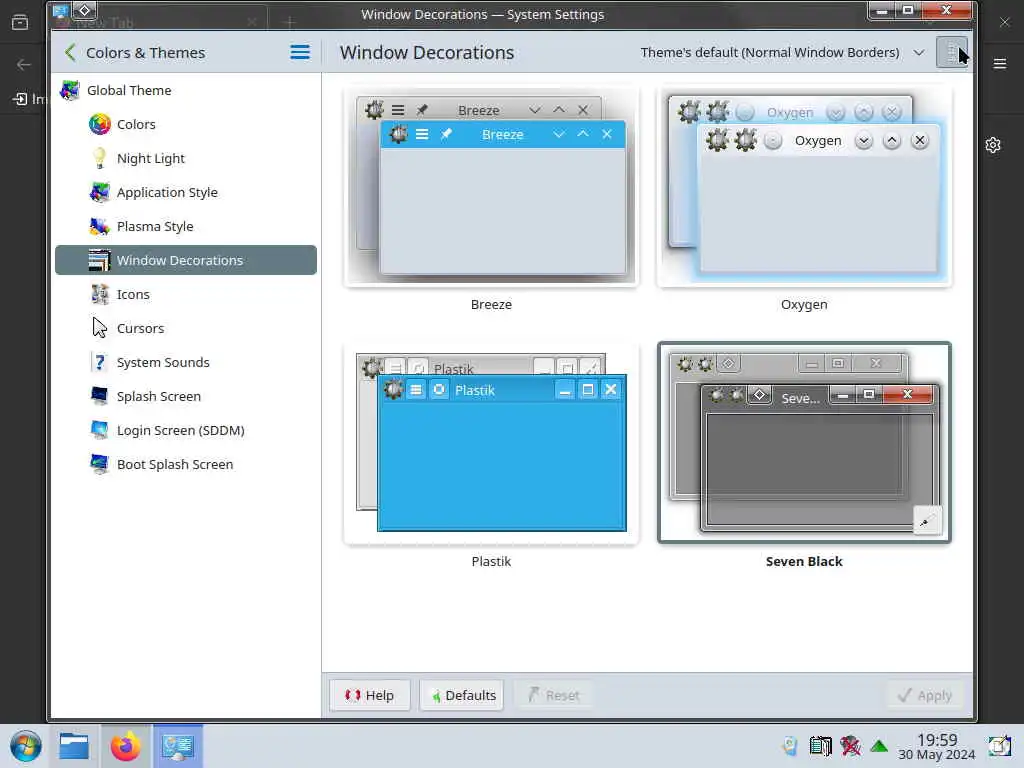Screen dimensions: 1024x768
Task: Click the Oxygen label text
Action: click(x=804, y=304)
